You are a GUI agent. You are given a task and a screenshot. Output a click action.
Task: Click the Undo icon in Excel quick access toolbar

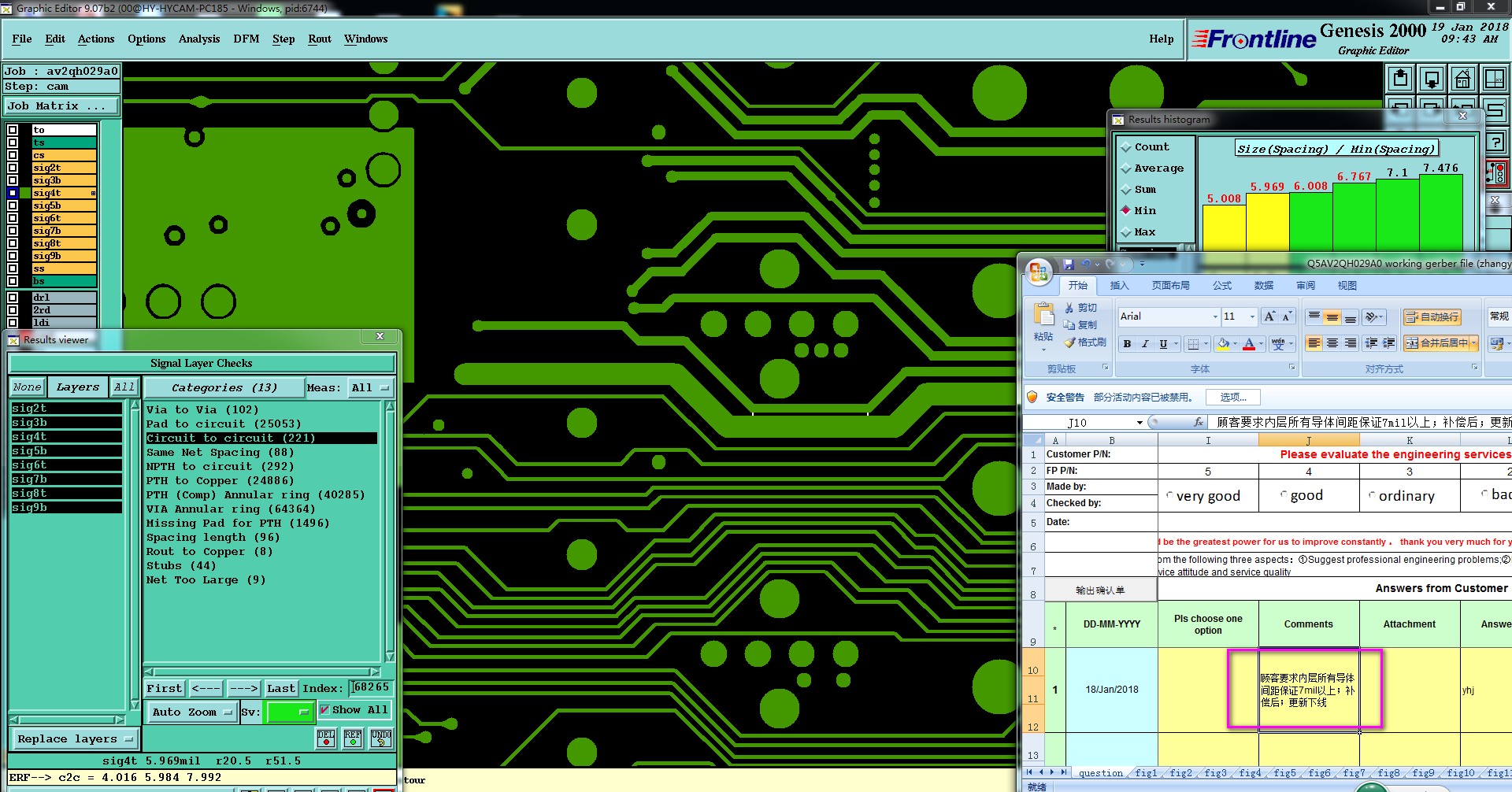(x=1087, y=265)
